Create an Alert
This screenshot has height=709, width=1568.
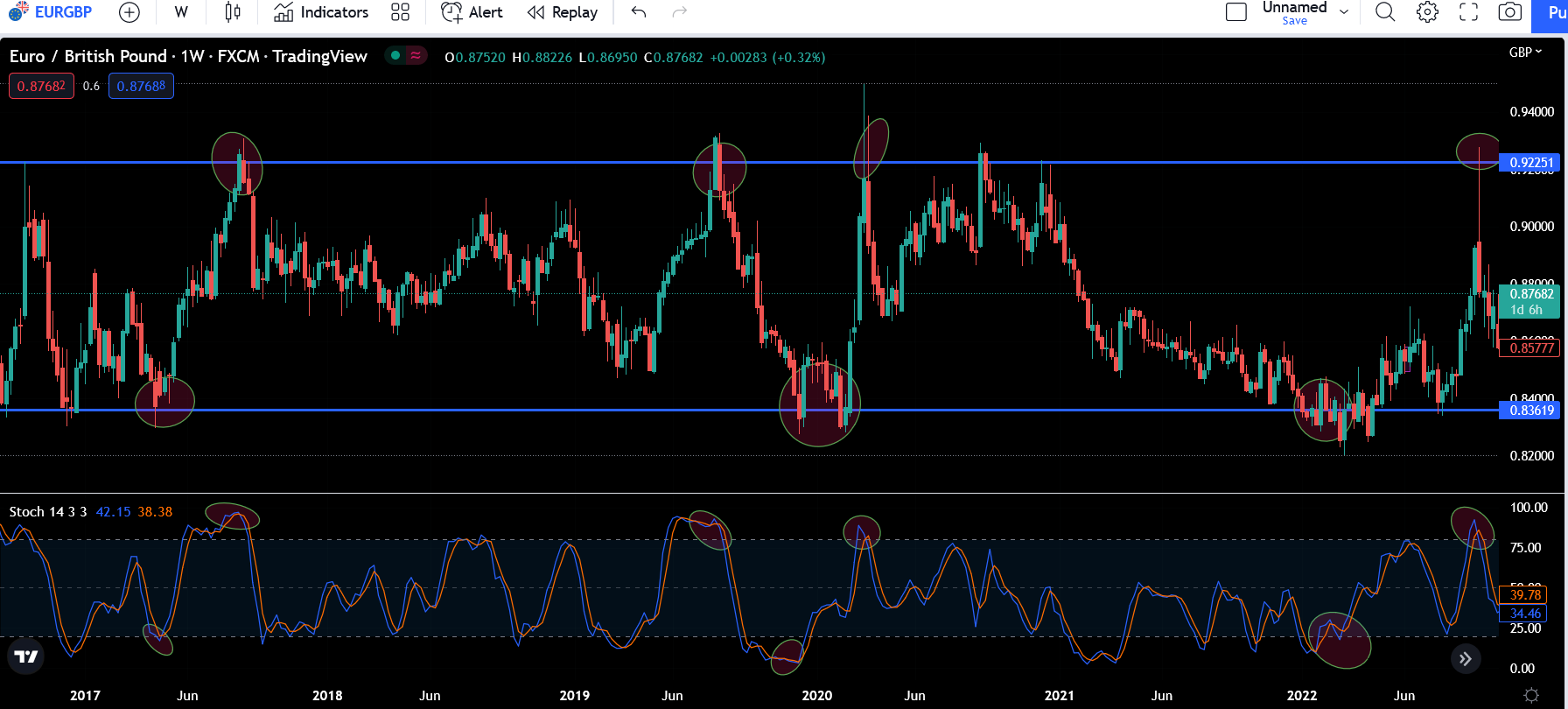(x=472, y=12)
